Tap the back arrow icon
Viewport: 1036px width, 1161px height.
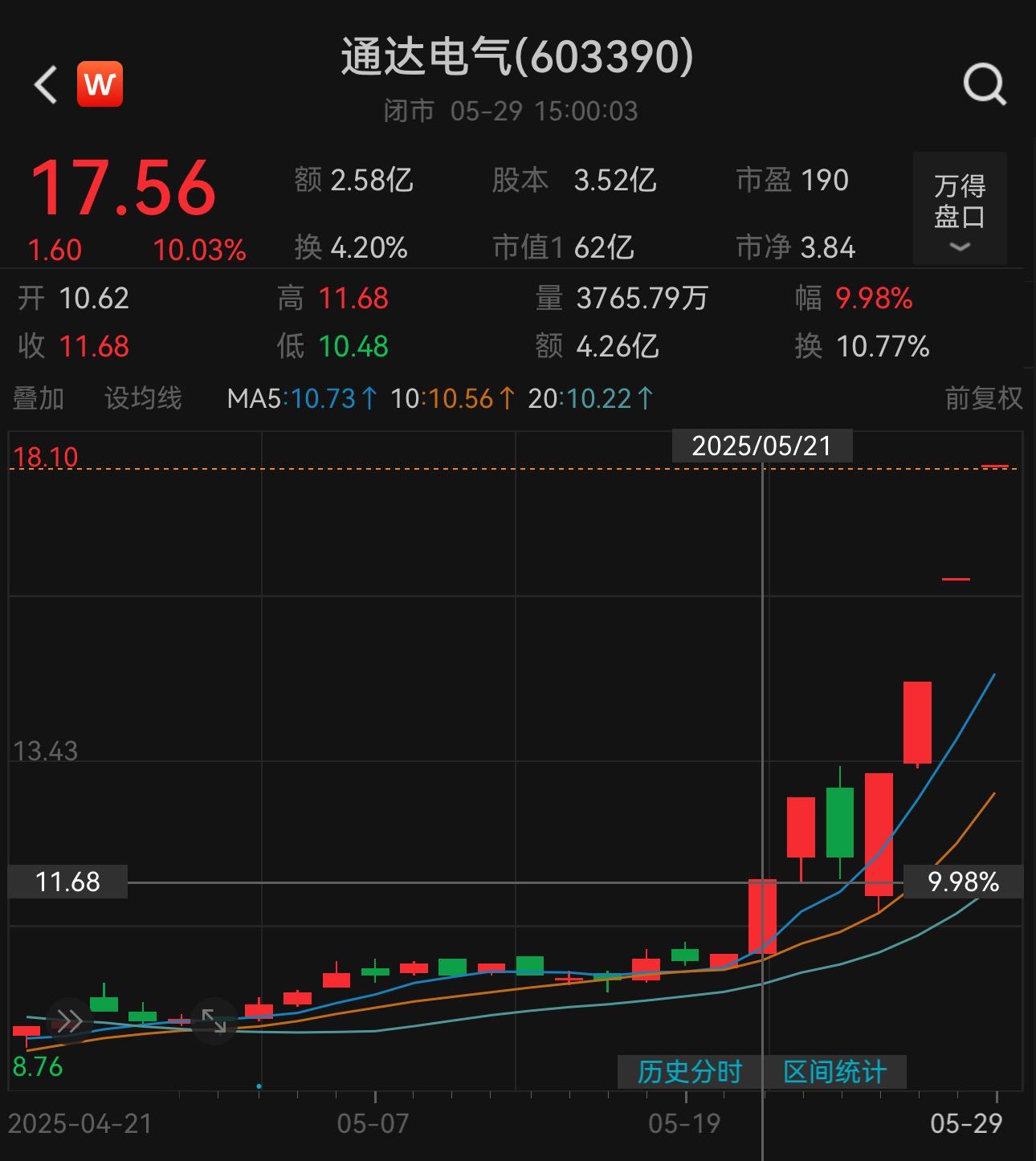click(46, 84)
